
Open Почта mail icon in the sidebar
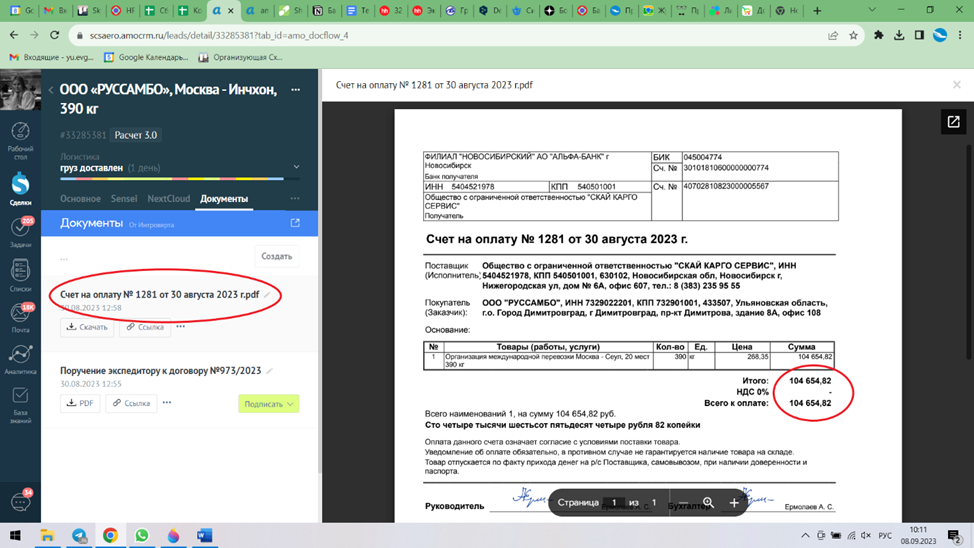20,316
